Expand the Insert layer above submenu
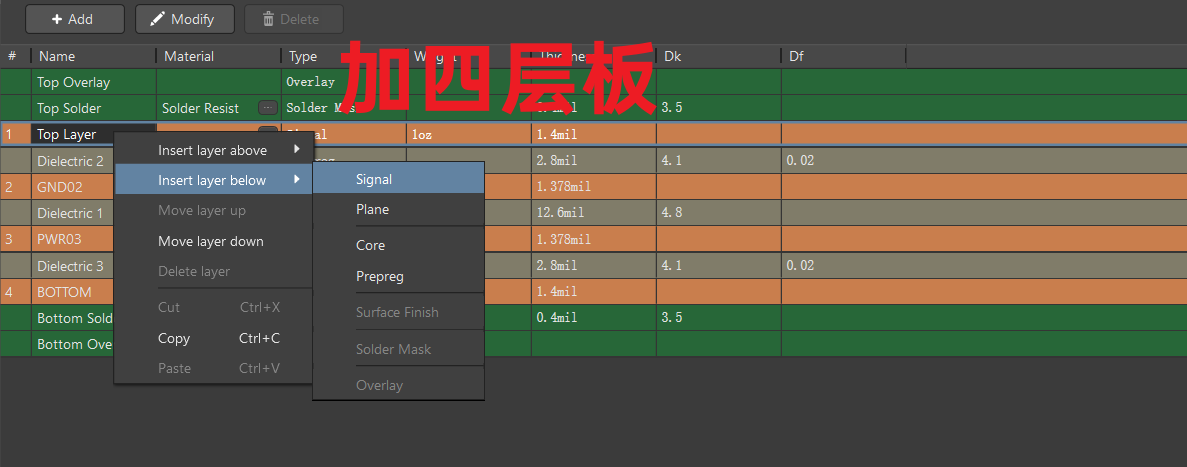The width and height of the screenshot is (1187, 467). tap(212, 150)
